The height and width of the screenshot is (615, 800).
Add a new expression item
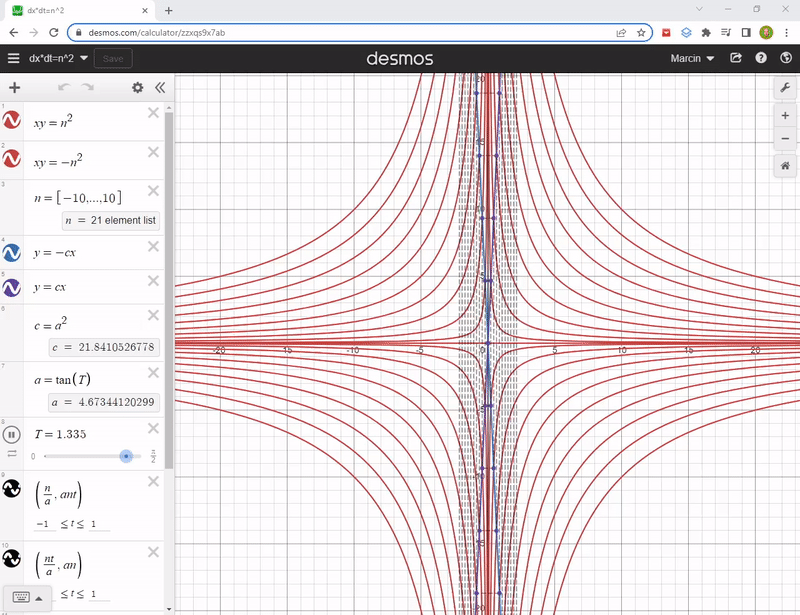[x=15, y=88]
